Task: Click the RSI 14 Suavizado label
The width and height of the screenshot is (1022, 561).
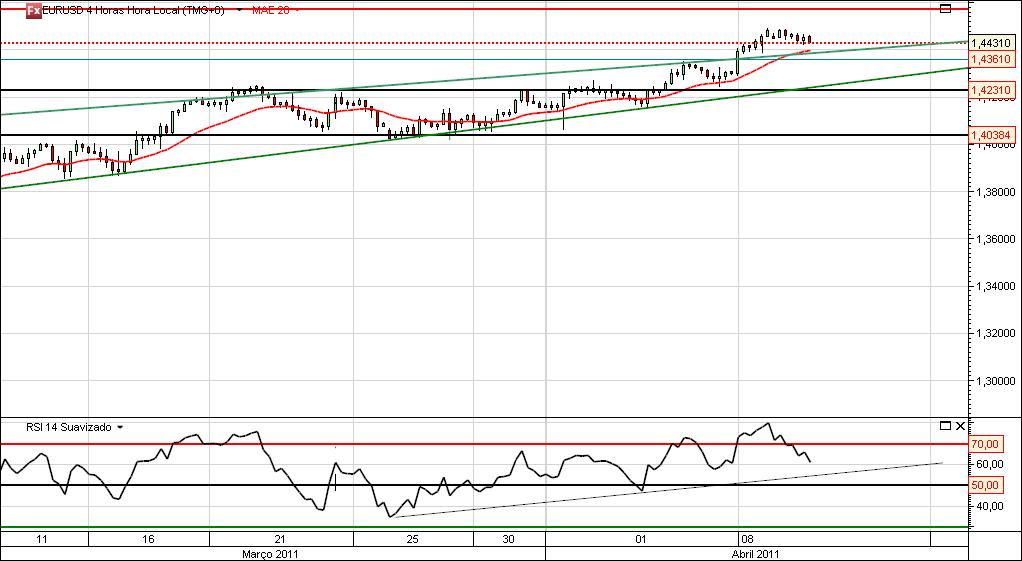Action: tap(68, 427)
